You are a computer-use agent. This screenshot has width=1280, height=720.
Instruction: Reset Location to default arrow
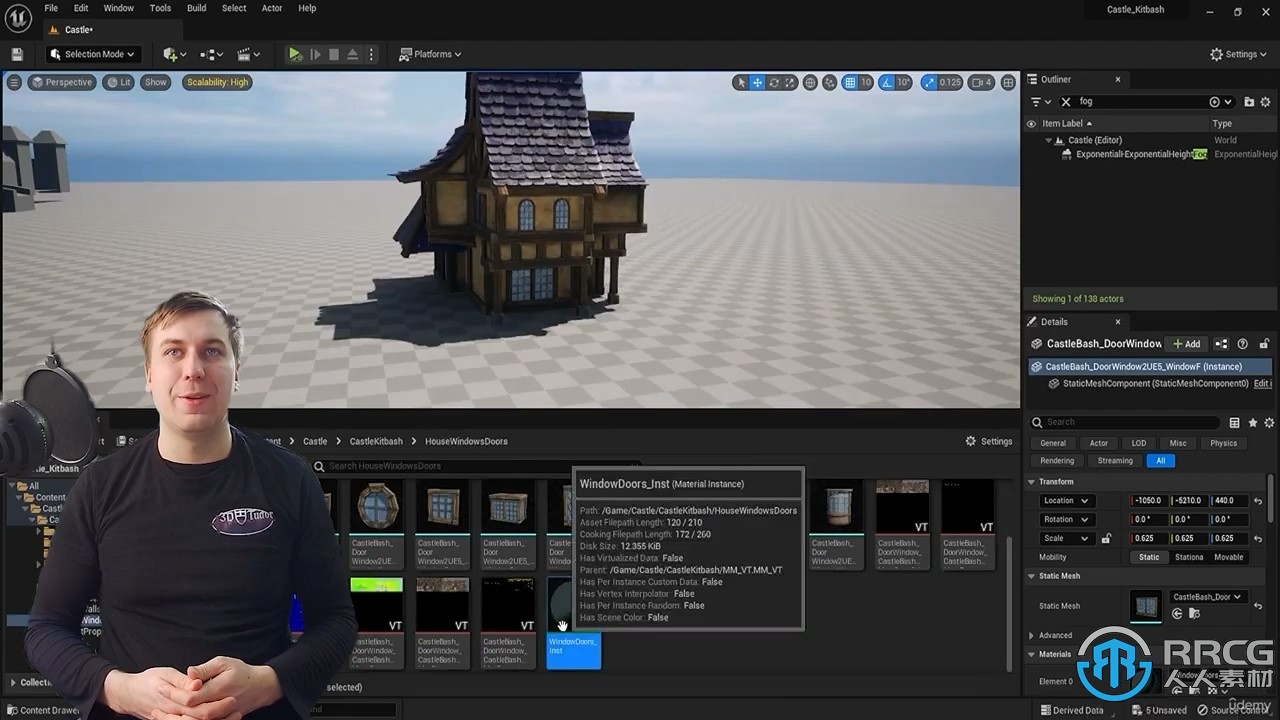point(1258,501)
